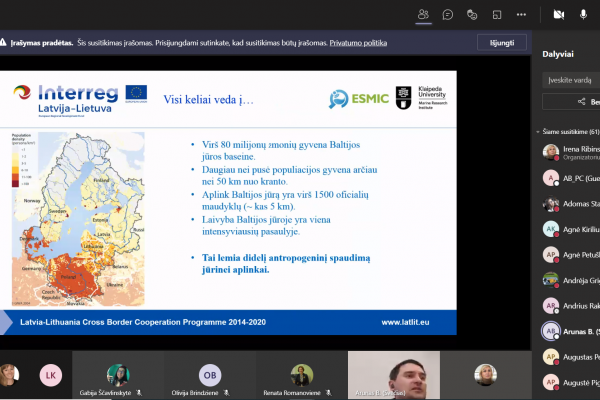Select Renata Romanovienė video tile
Image resolution: width=600 pixels, height=400 pixels.
tap(302, 375)
